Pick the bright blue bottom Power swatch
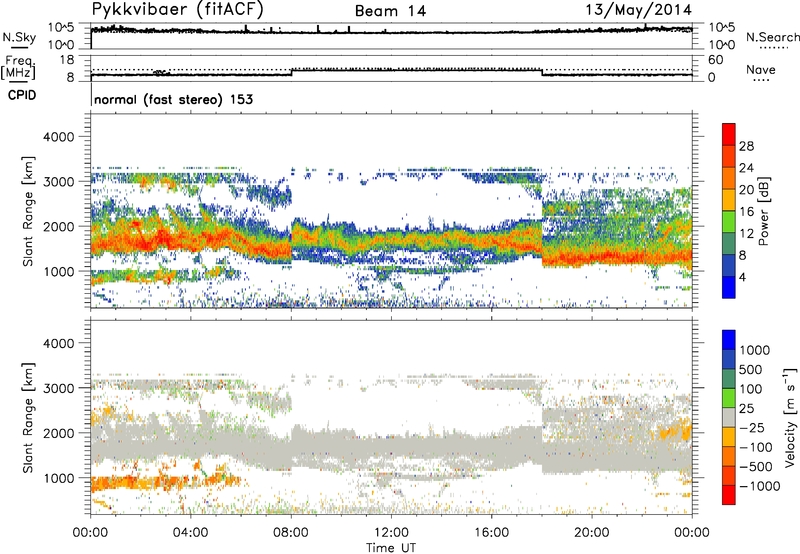This screenshot has width=800, height=554. pos(729,287)
